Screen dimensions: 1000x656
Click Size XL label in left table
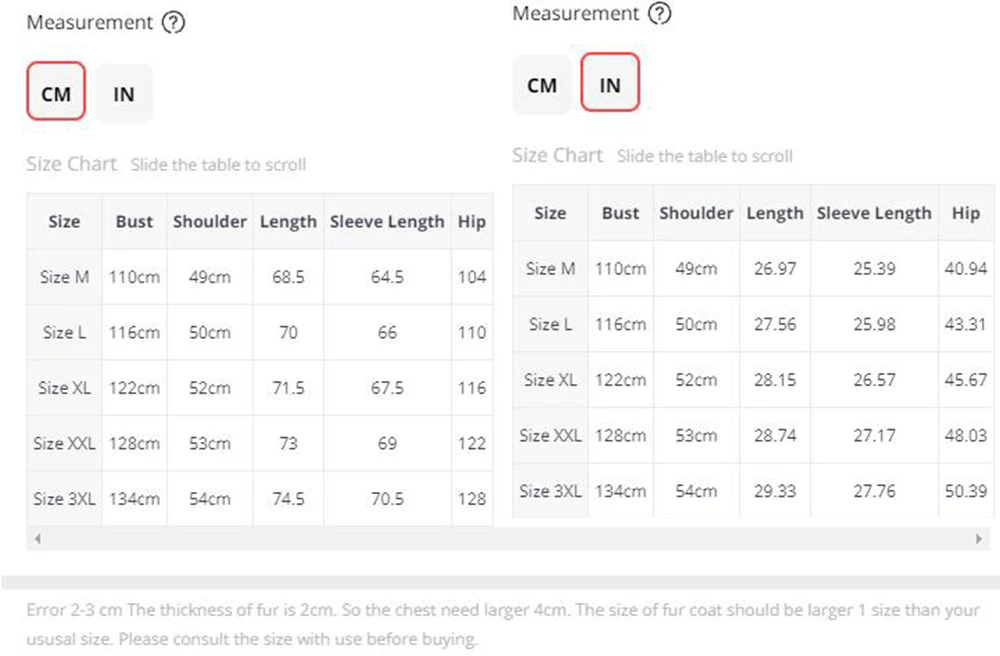[64, 388]
